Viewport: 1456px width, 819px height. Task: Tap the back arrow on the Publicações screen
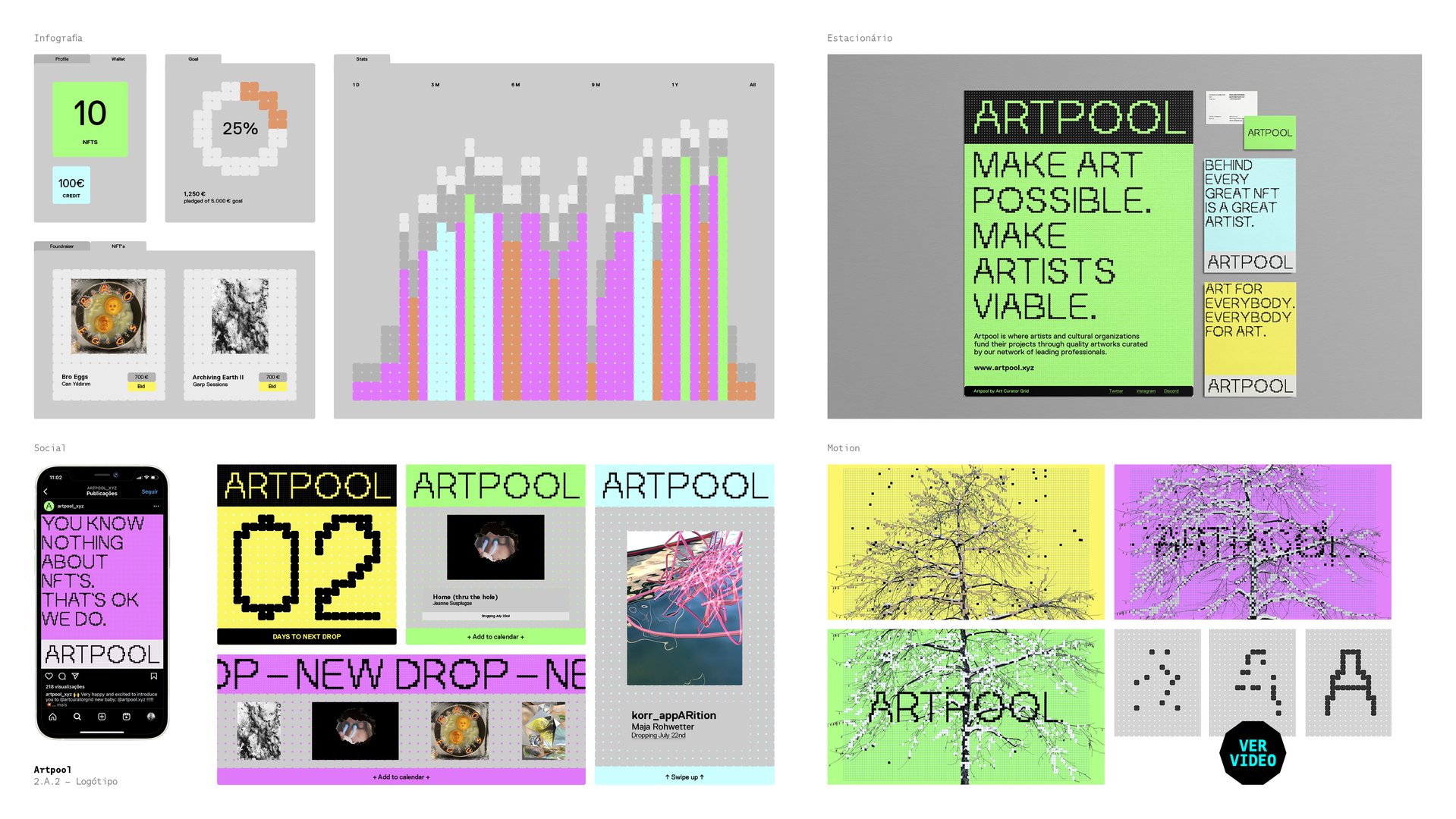46,491
